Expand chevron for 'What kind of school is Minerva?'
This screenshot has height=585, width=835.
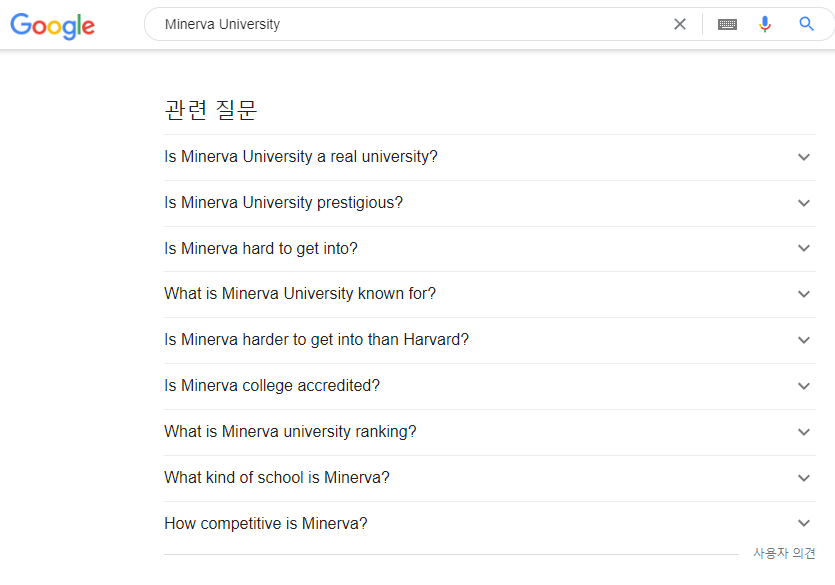804,478
